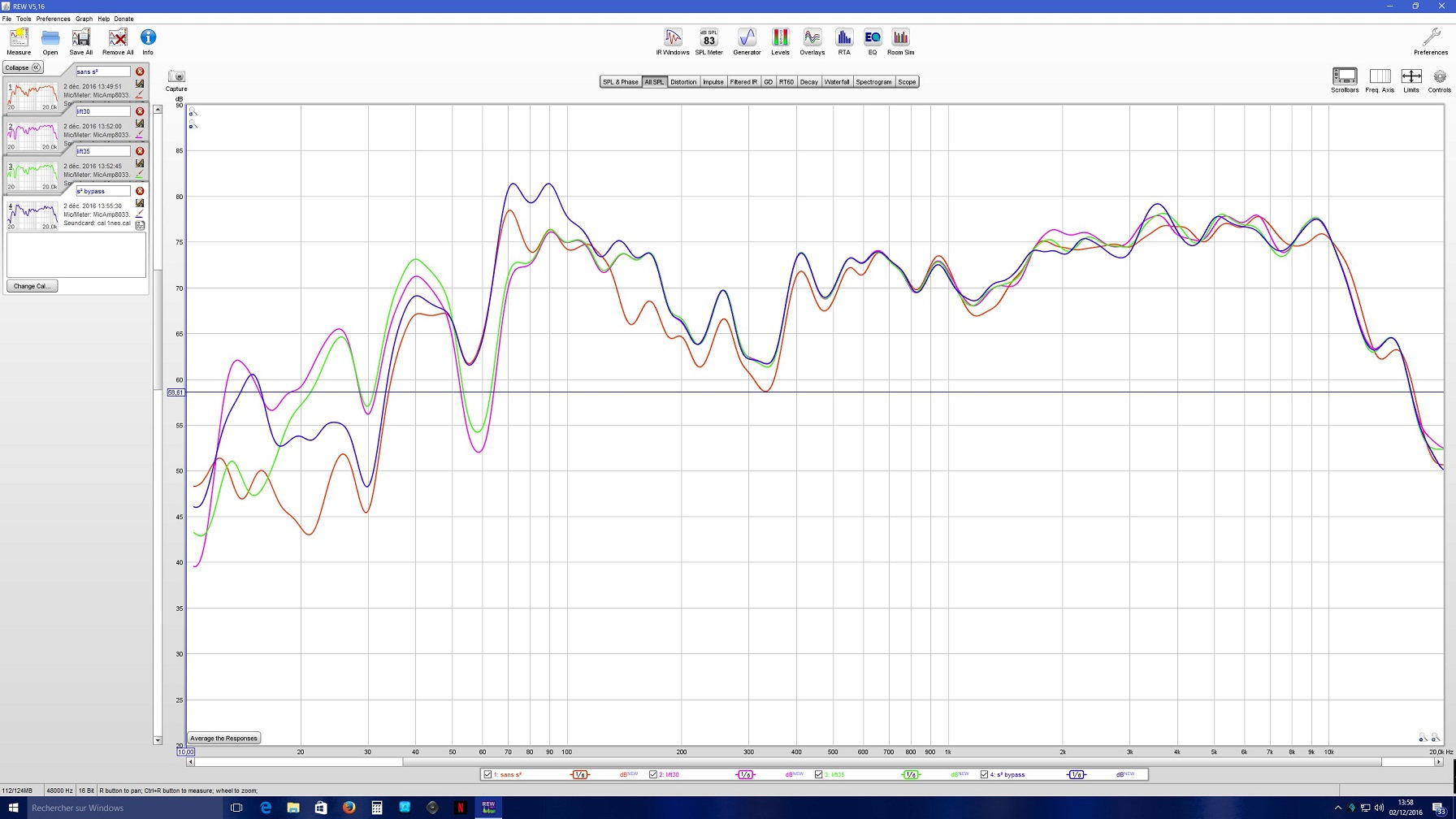Switch to SPL & Phase tab
The image size is (1456, 819).
pyautogui.click(x=621, y=82)
